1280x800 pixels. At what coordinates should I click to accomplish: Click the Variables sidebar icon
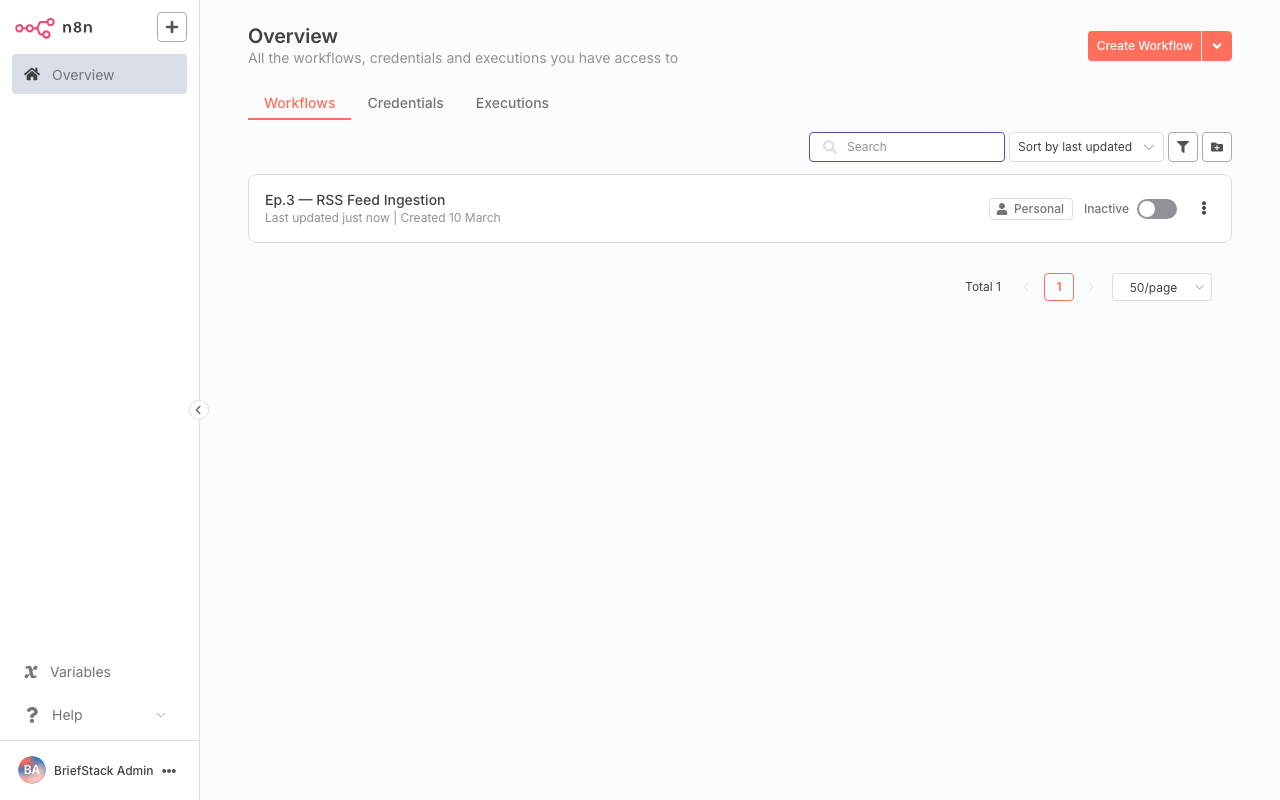pyautogui.click(x=29, y=672)
